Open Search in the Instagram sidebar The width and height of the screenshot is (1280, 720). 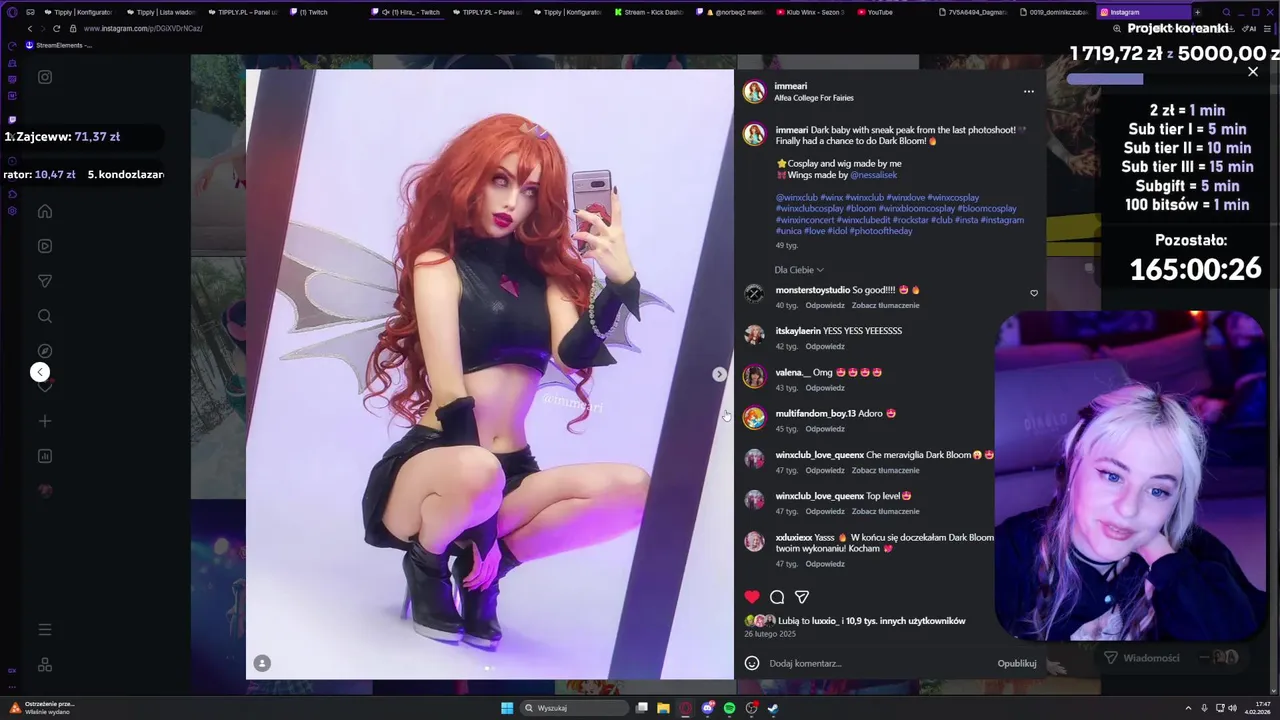tap(45, 316)
